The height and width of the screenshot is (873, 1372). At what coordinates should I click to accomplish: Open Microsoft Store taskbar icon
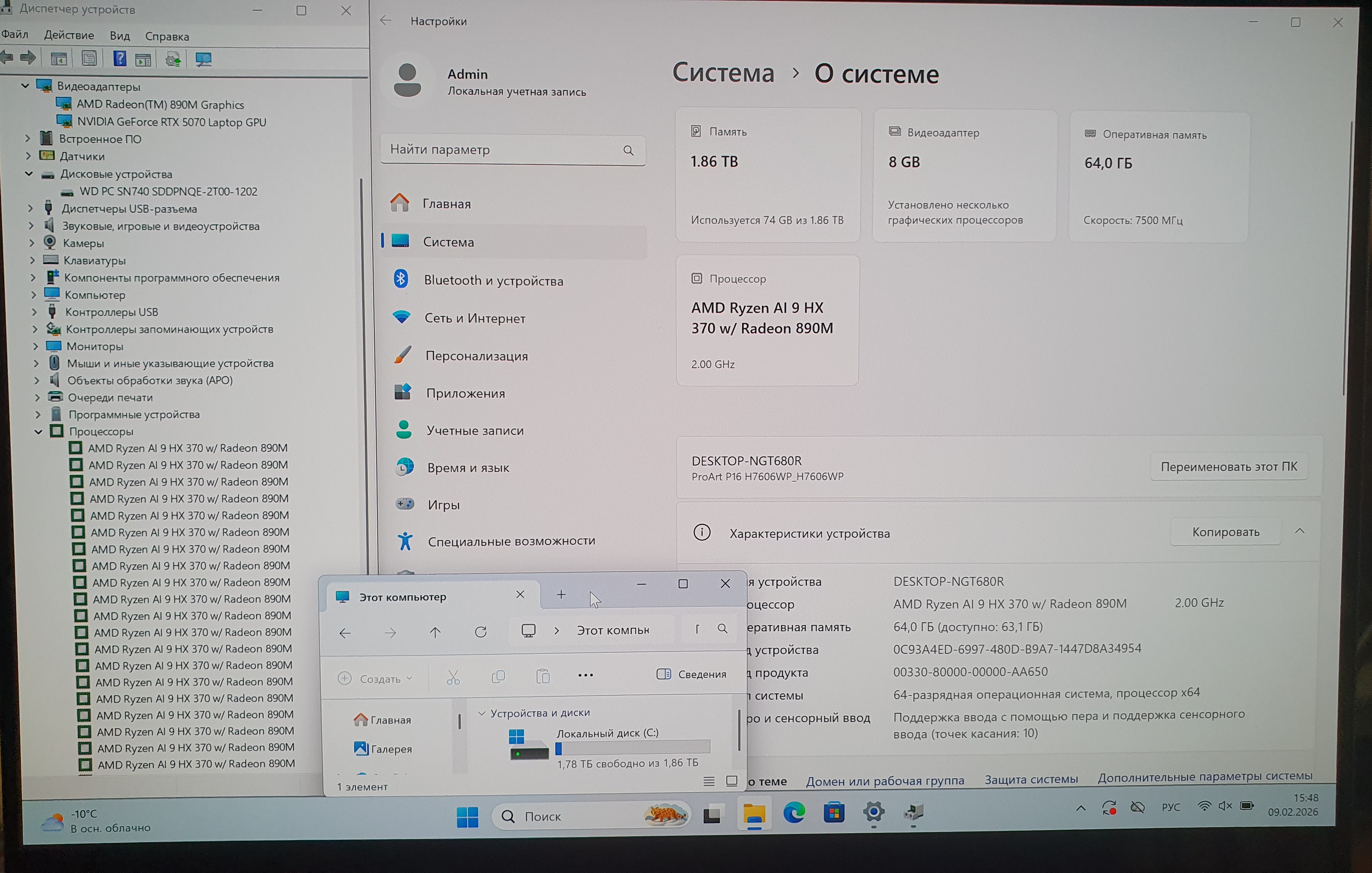click(834, 813)
